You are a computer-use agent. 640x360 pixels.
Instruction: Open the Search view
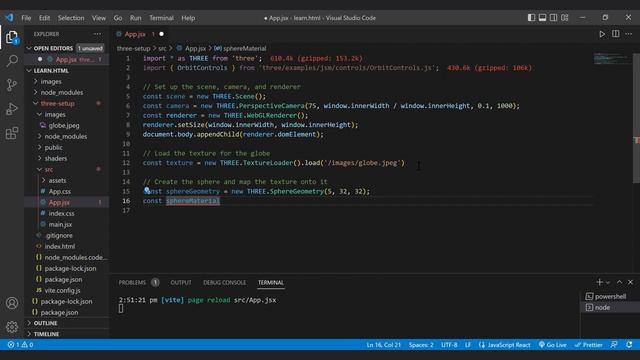click(12, 61)
